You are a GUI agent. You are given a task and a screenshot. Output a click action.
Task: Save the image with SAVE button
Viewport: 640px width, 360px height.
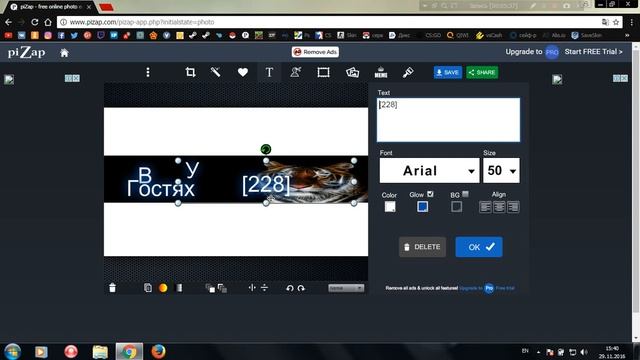[448, 72]
